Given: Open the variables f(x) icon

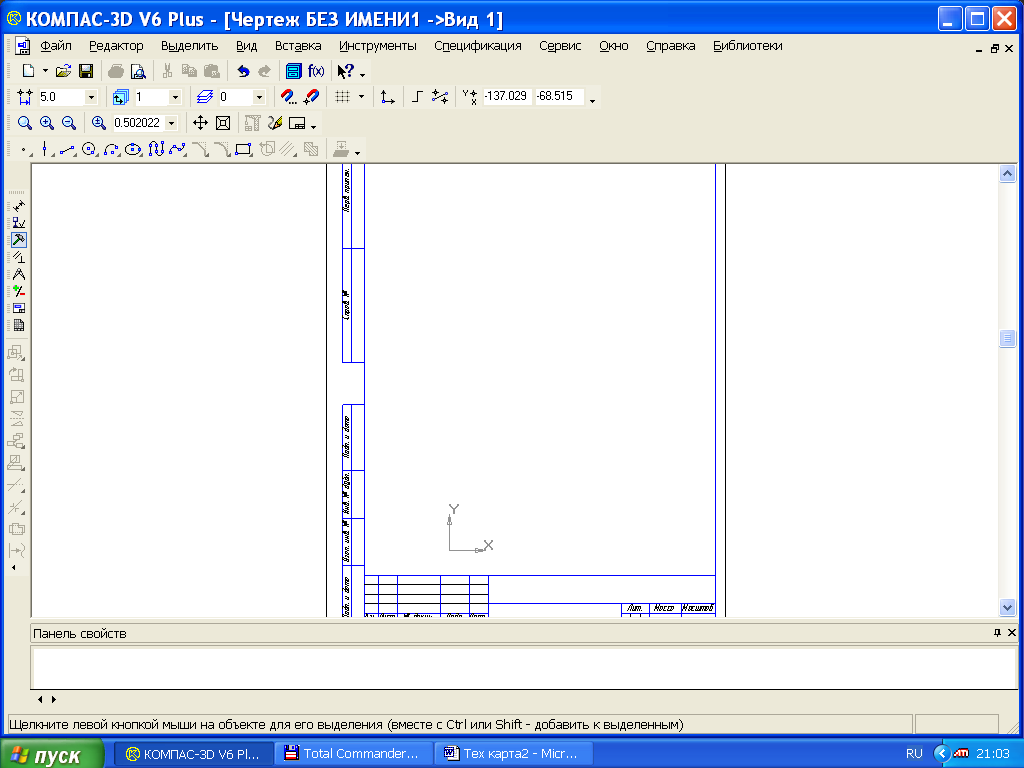Looking at the screenshot, I should (x=316, y=71).
